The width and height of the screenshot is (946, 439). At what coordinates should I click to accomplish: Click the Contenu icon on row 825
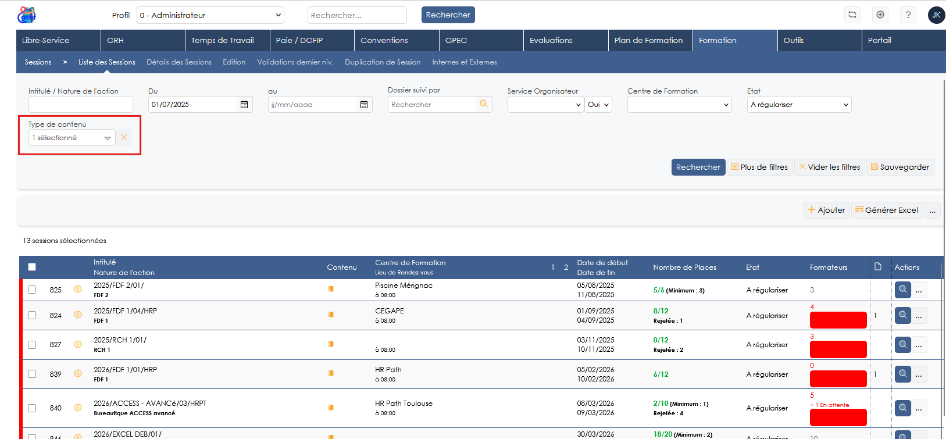coord(330,289)
